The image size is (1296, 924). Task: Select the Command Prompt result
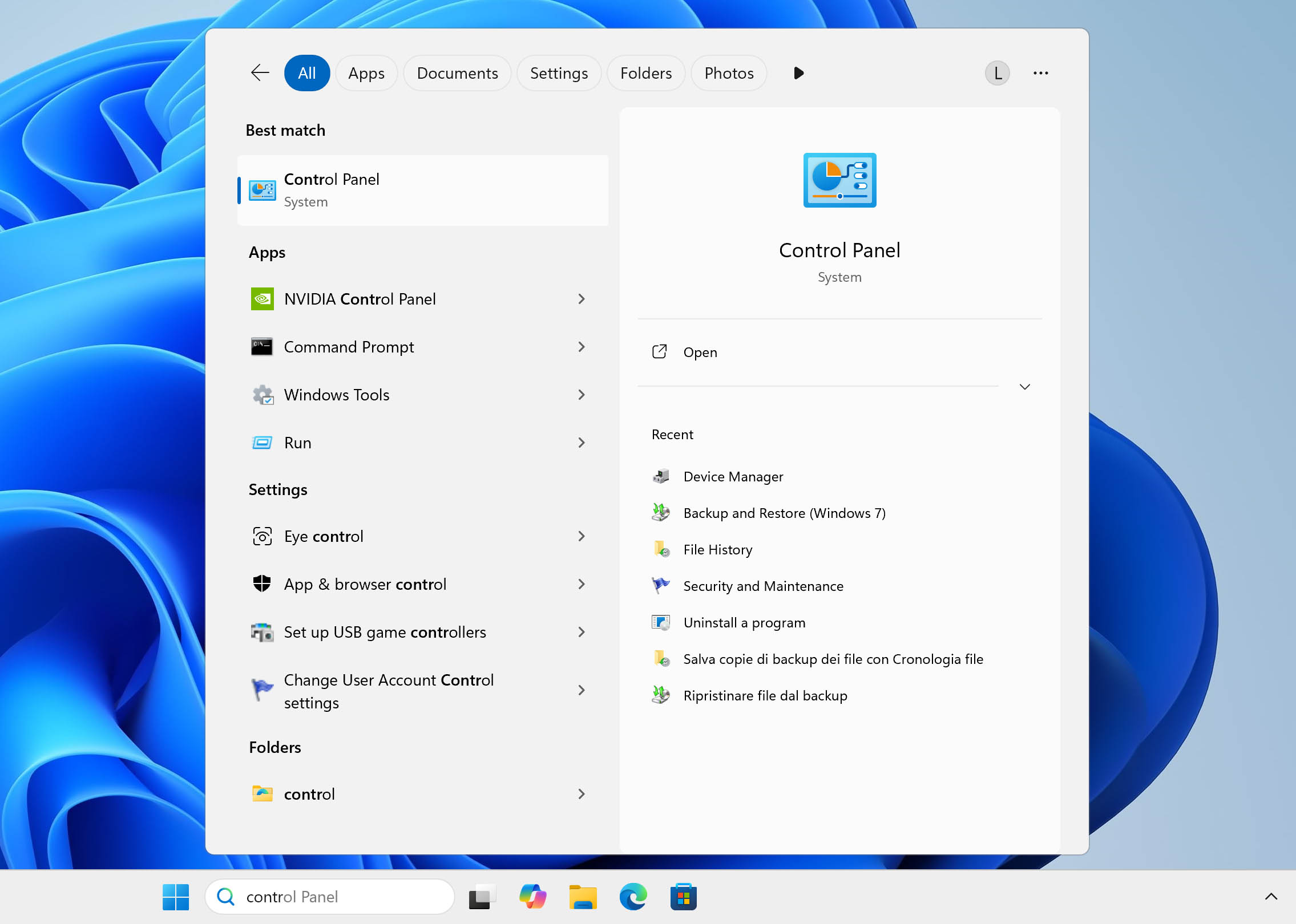pyautogui.click(x=423, y=347)
